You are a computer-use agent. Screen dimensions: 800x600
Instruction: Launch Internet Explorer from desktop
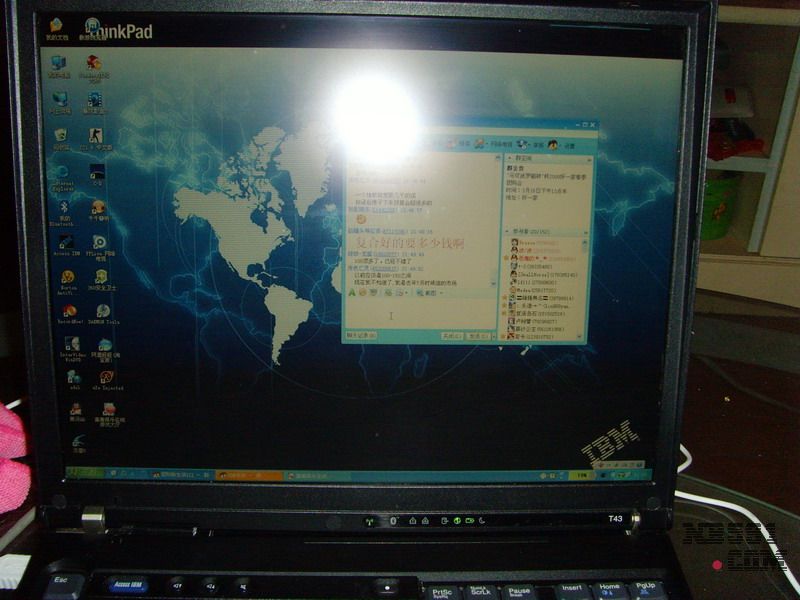[x=62, y=178]
